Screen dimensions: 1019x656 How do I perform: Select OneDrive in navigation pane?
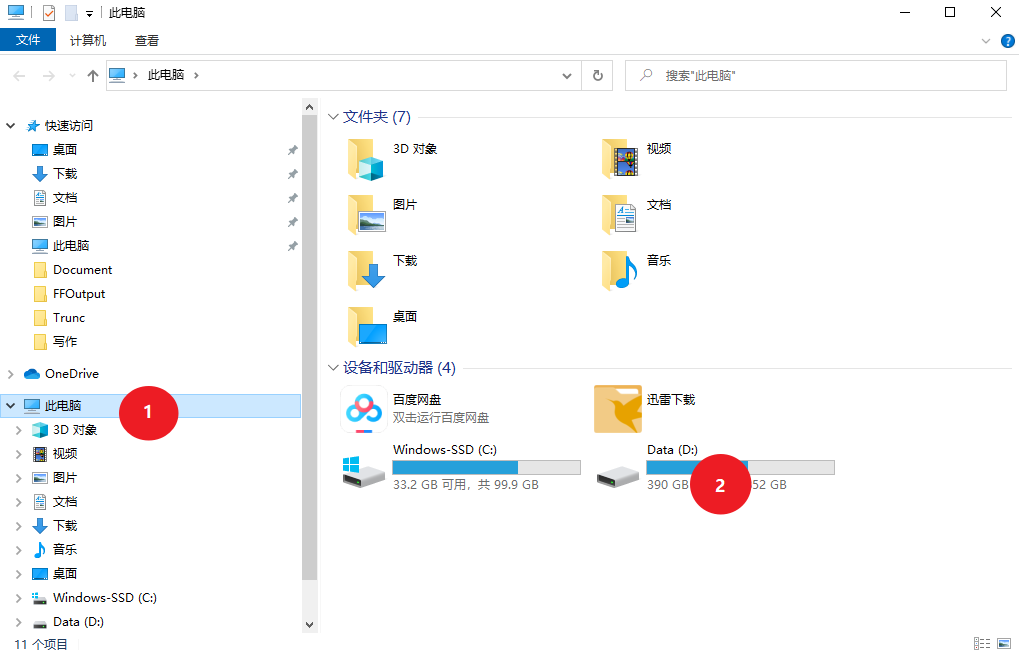point(71,374)
